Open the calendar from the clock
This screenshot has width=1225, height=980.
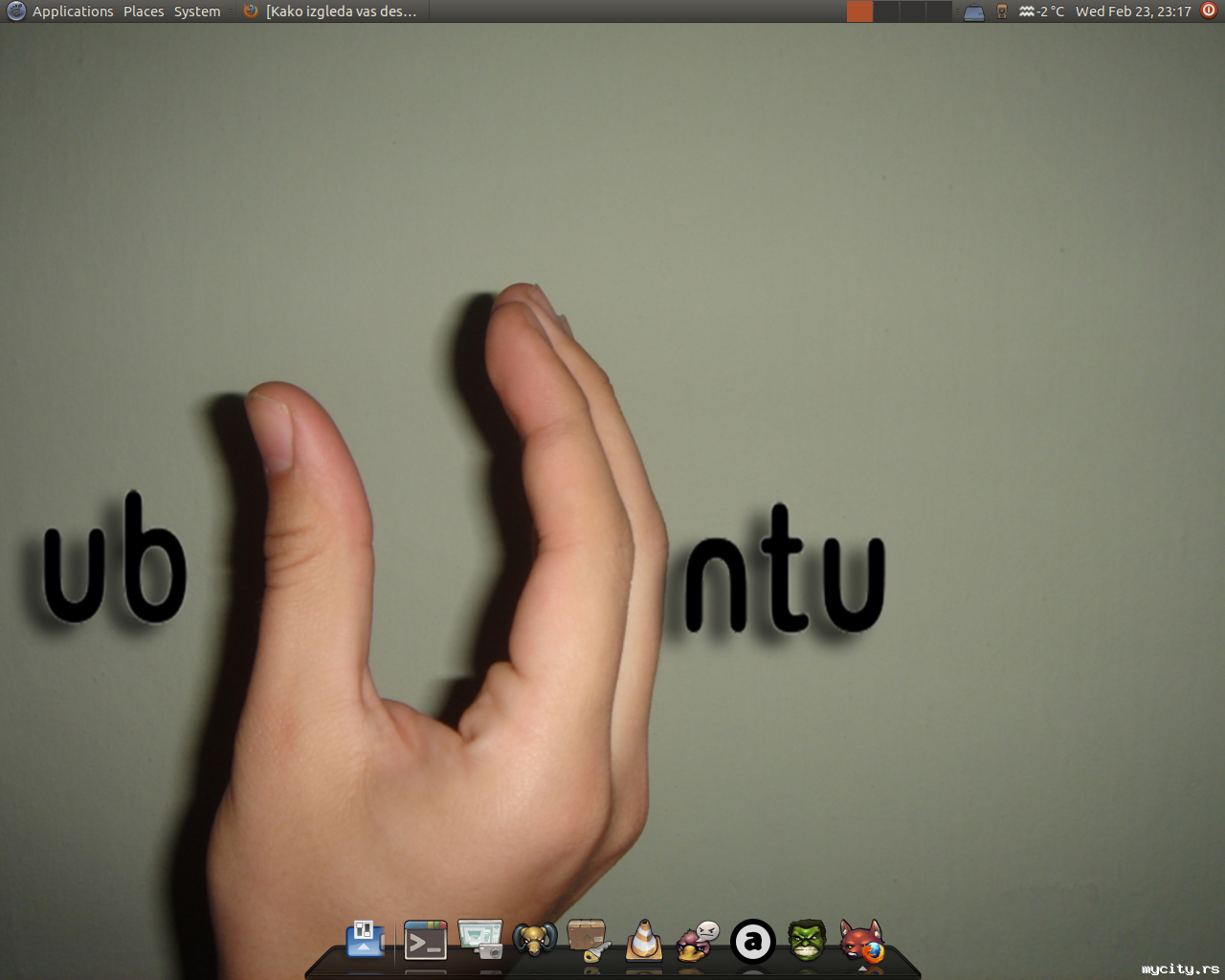1133,11
